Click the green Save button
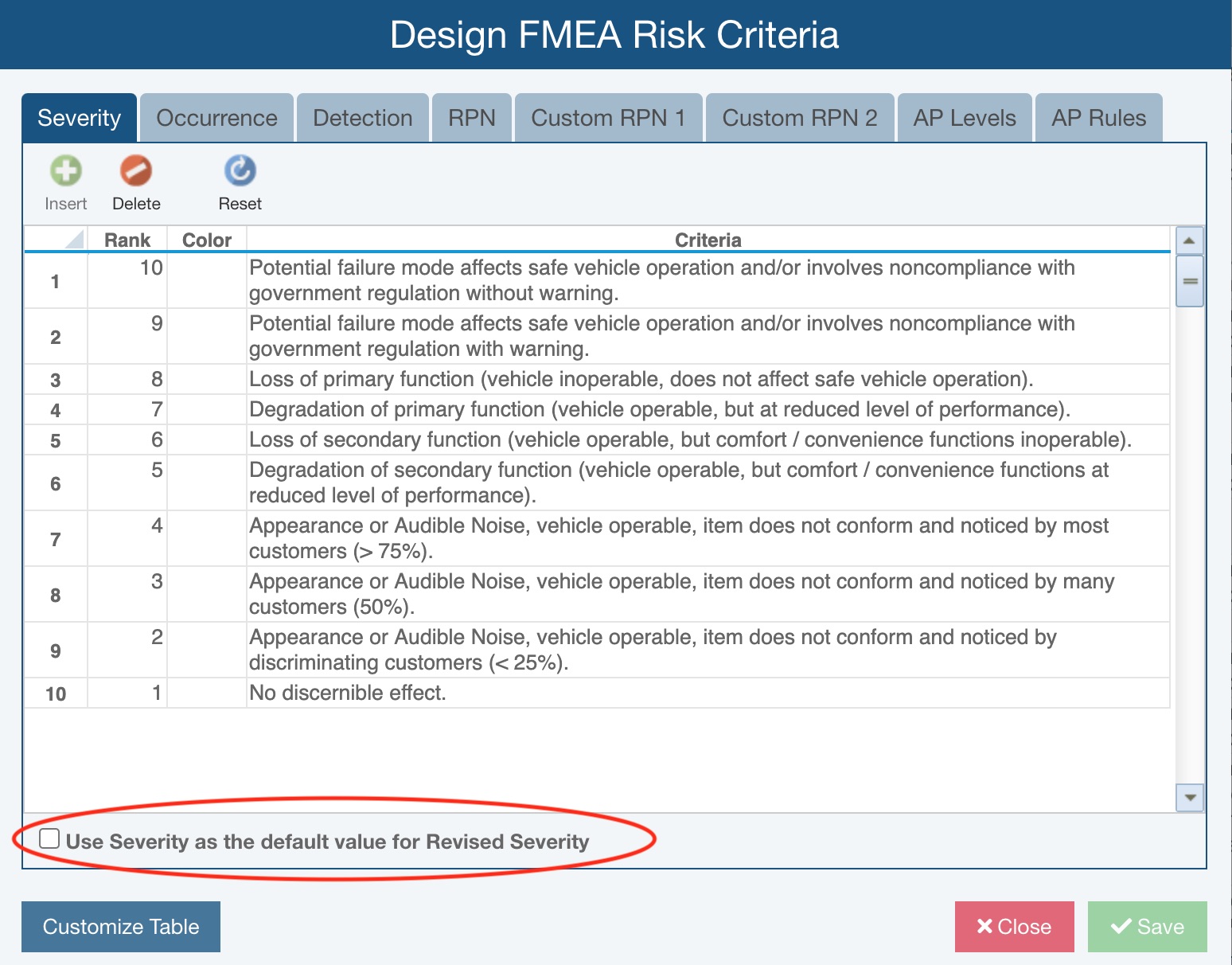The width and height of the screenshot is (1232, 965). tap(1147, 927)
